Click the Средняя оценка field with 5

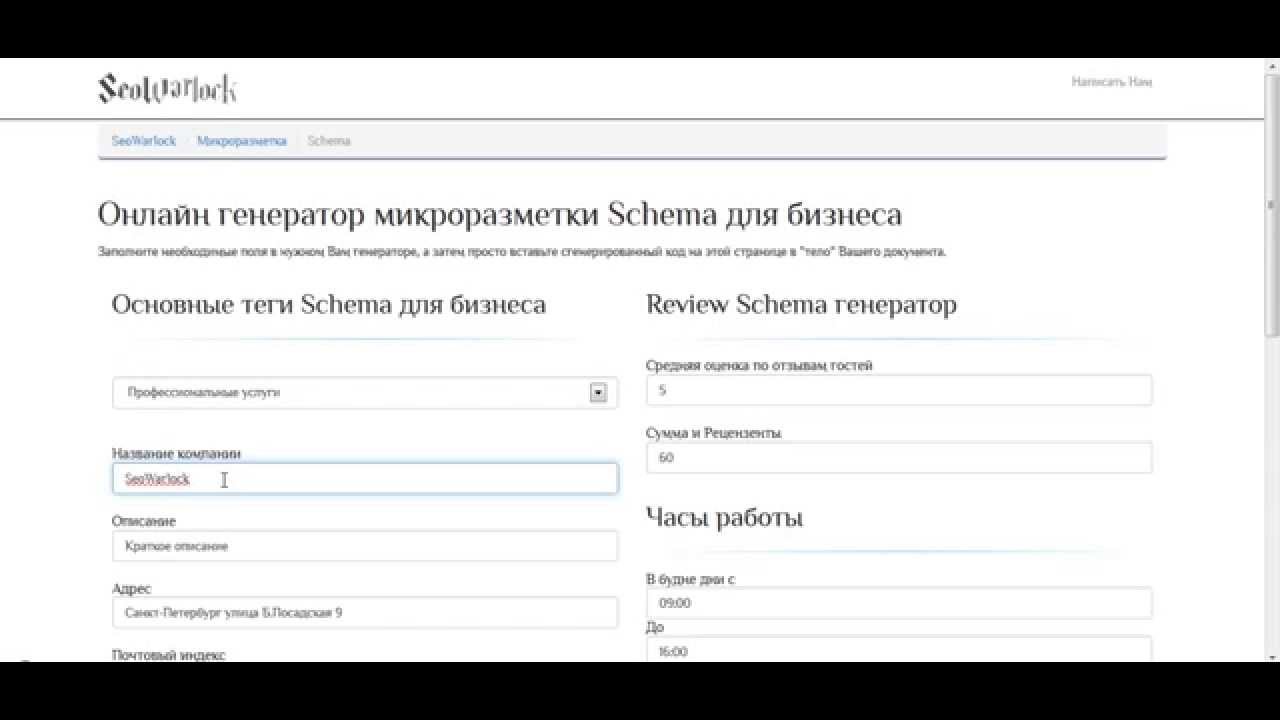pyautogui.click(x=899, y=390)
